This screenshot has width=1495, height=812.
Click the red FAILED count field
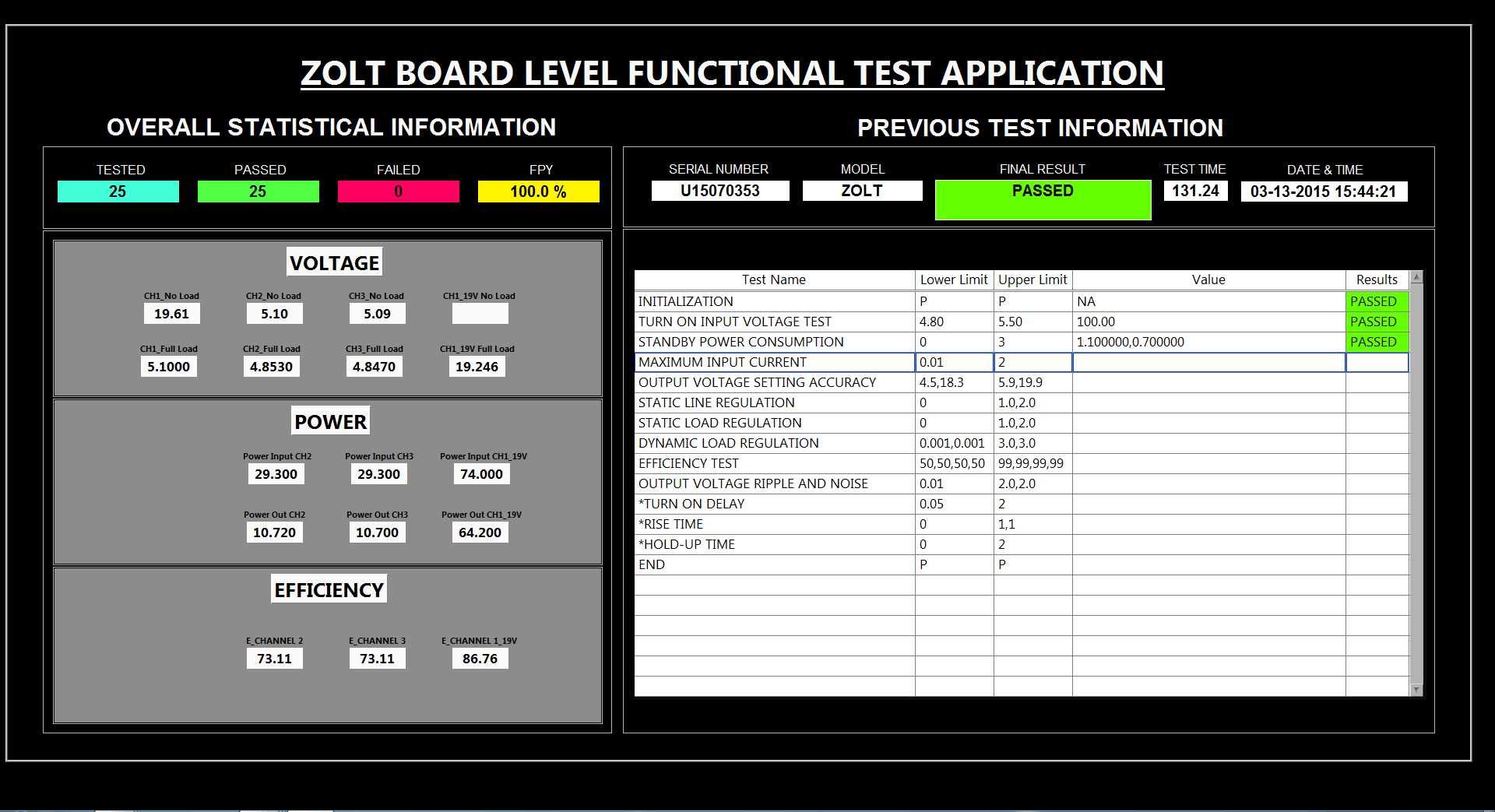pos(399,192)
